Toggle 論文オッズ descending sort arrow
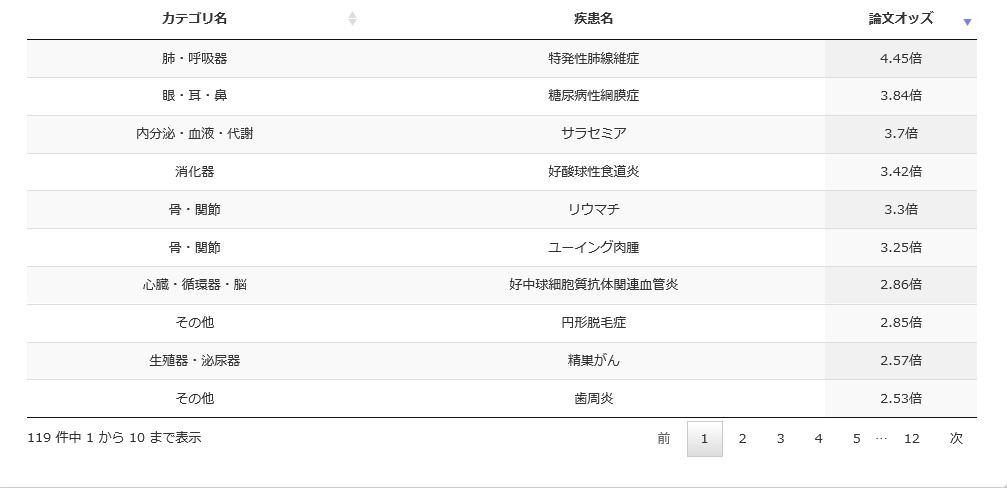Viewport: 1007px width, 488px height. coord(967,22)
